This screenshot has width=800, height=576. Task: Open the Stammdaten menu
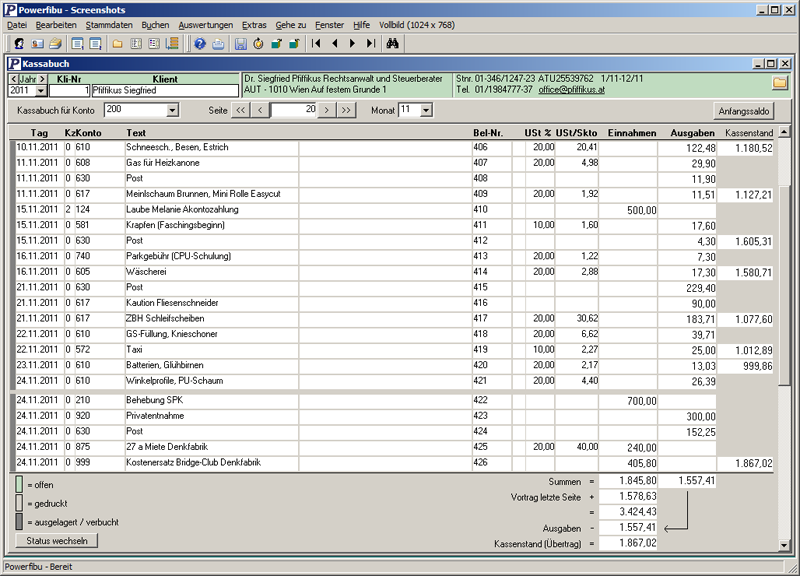coord(109,23)
